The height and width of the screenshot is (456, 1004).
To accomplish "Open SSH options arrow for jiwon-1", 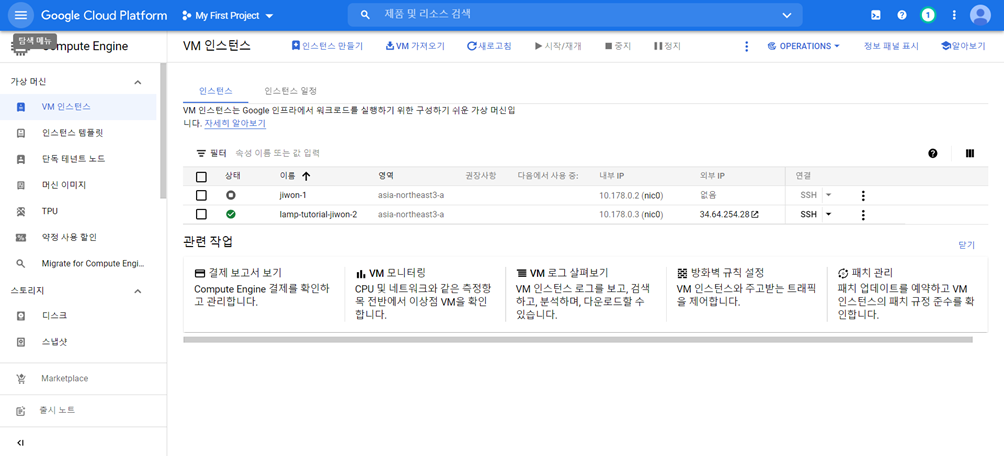I will pos(828,195).
